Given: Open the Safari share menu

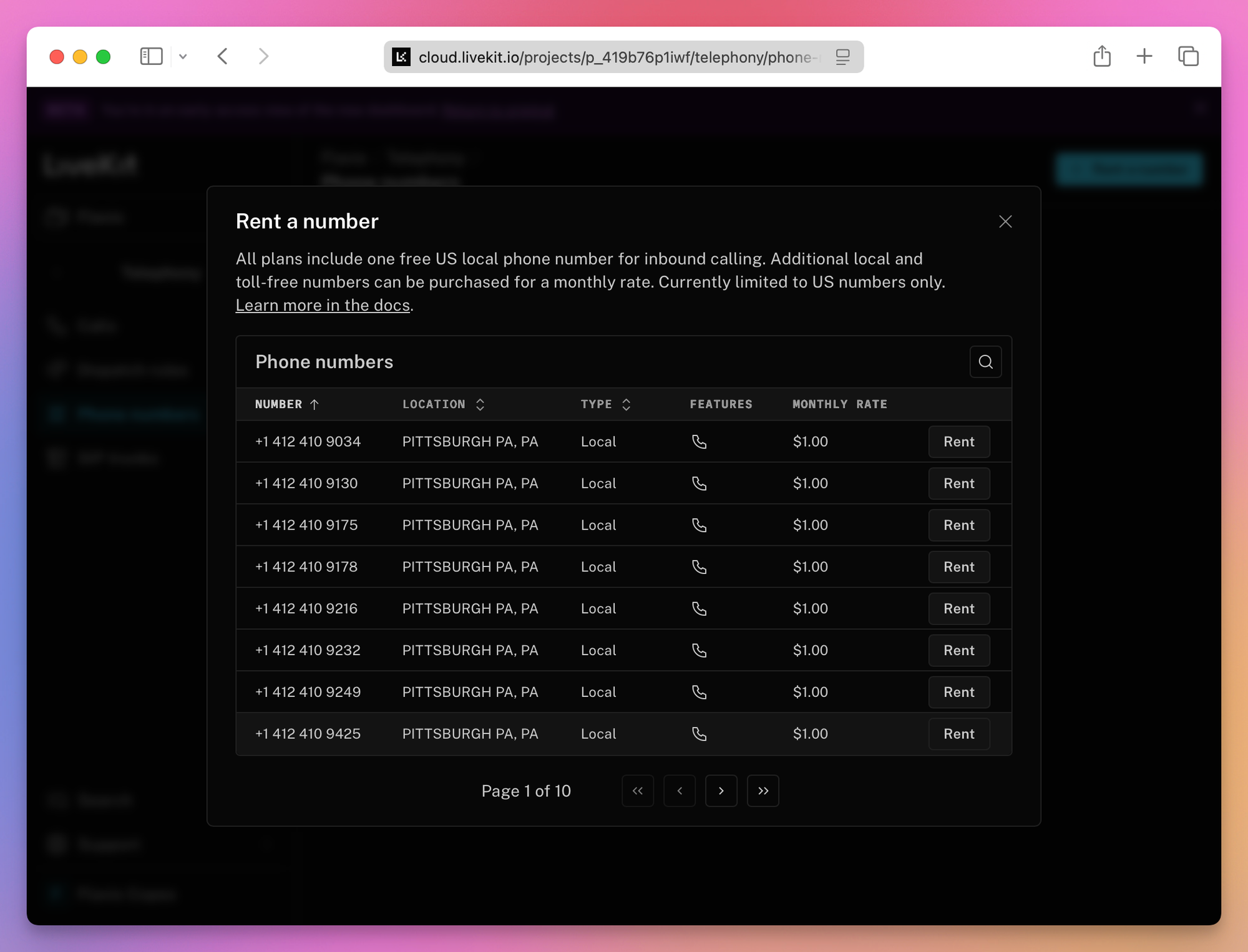Looking at the screenshot, I should [x=1102, y=56].
